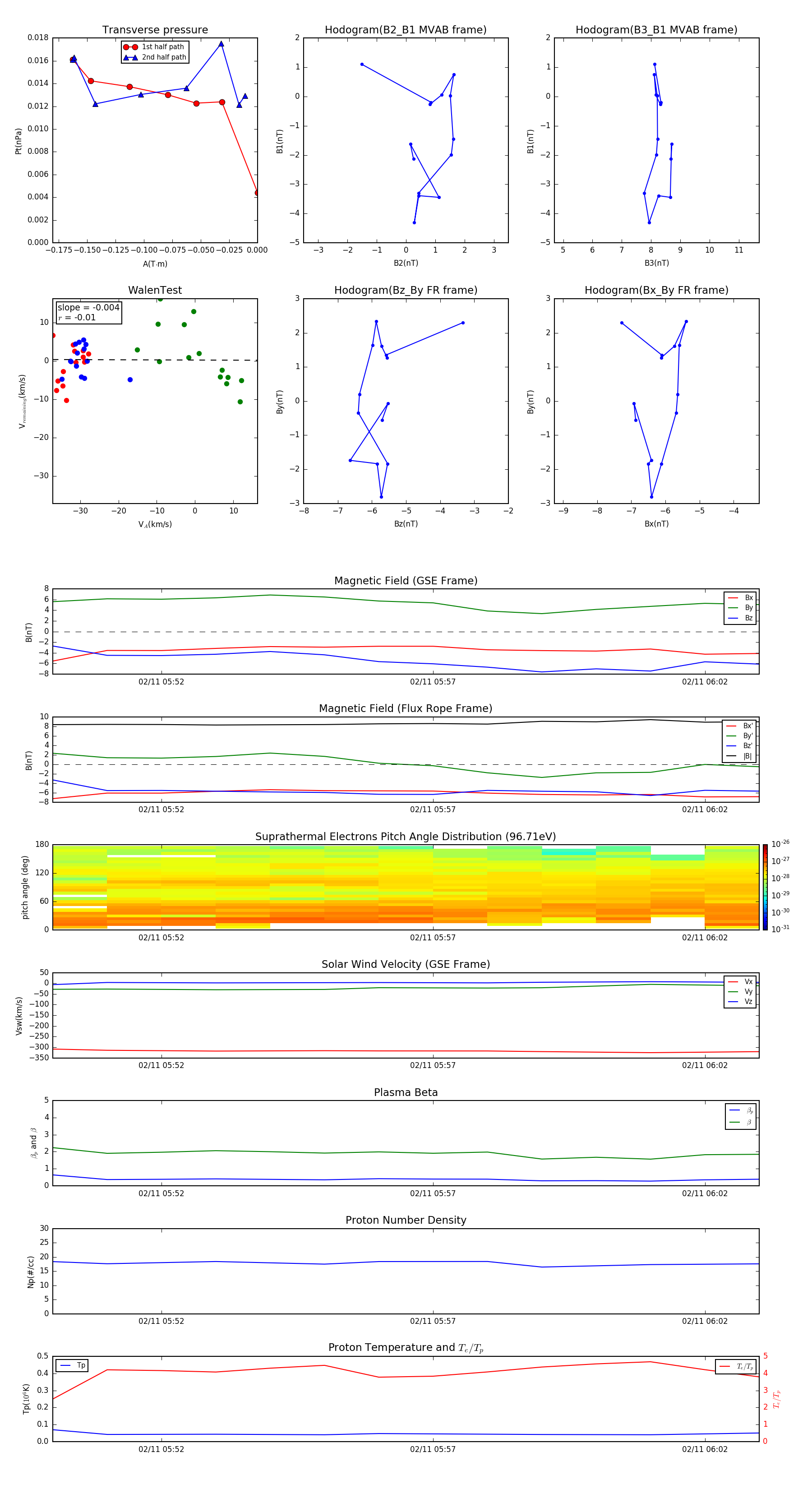Click 'V_A(km/s)' Walen test axis label

[x=155, y=524]
